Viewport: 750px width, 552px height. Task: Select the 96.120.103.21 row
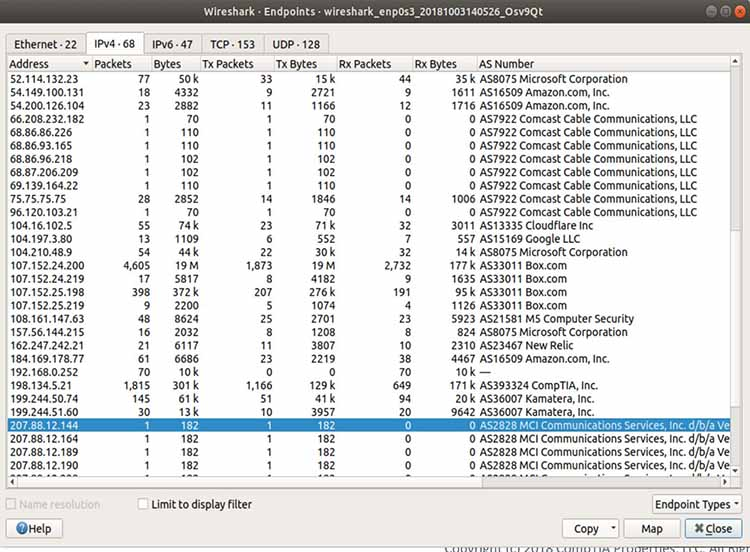click(x=369, y=212)
